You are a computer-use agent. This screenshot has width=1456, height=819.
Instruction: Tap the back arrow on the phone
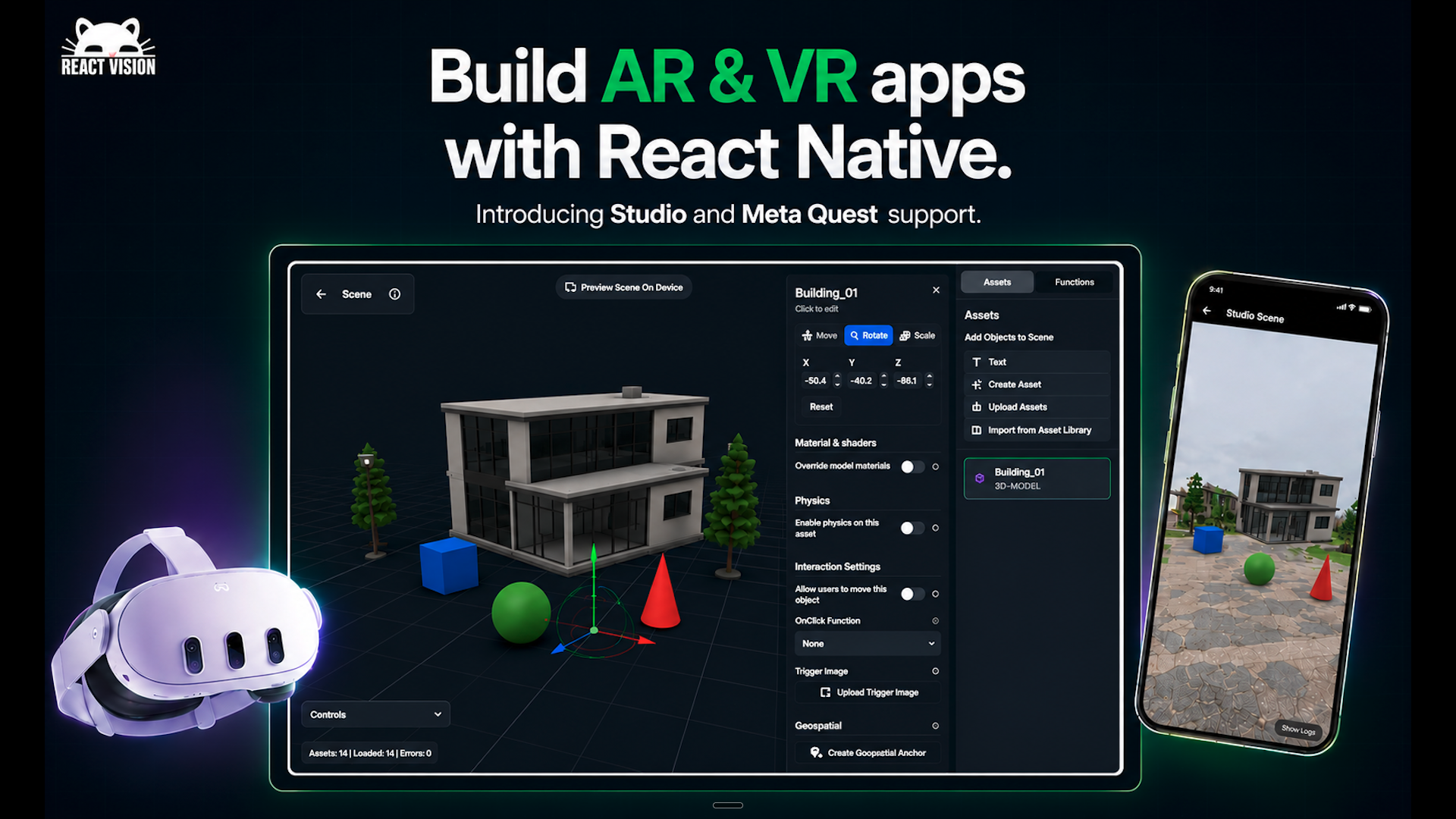point(1207,310)
